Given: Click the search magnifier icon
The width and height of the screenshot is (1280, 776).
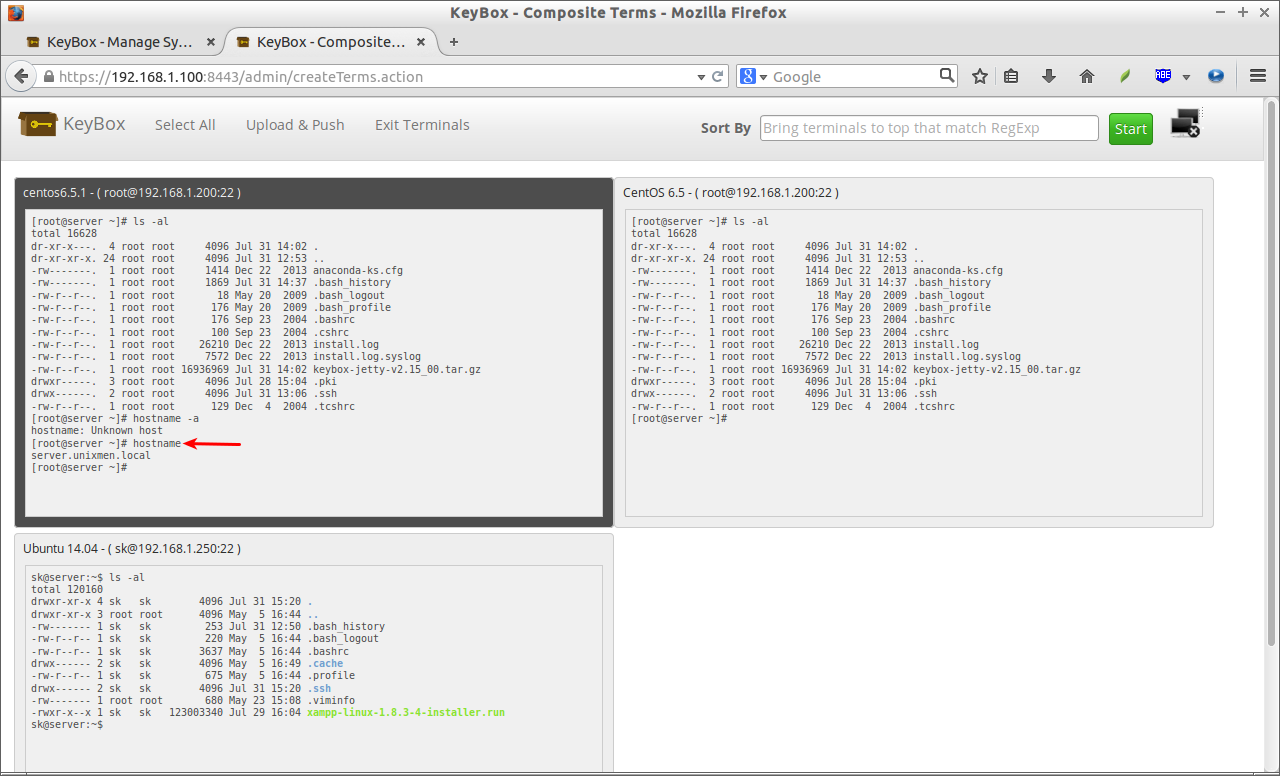Looking at the screenshot, I should coord(947,76).
